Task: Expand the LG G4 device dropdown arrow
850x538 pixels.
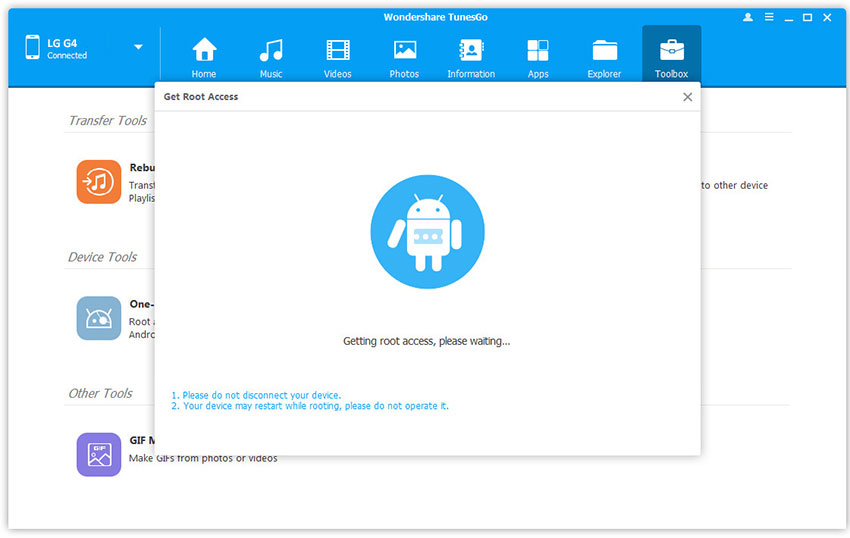Action: click(138, 47)
